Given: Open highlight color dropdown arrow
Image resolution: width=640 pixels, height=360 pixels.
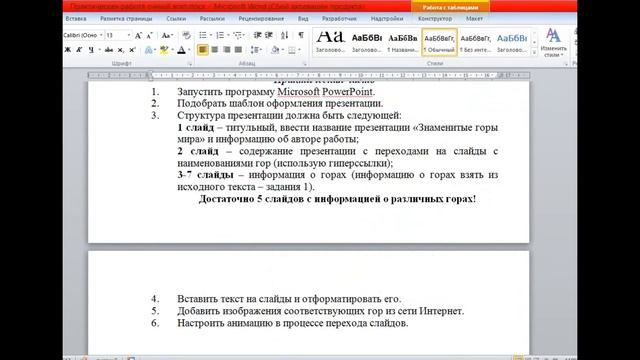Looking at the screenshot, I should click(172, 50).
